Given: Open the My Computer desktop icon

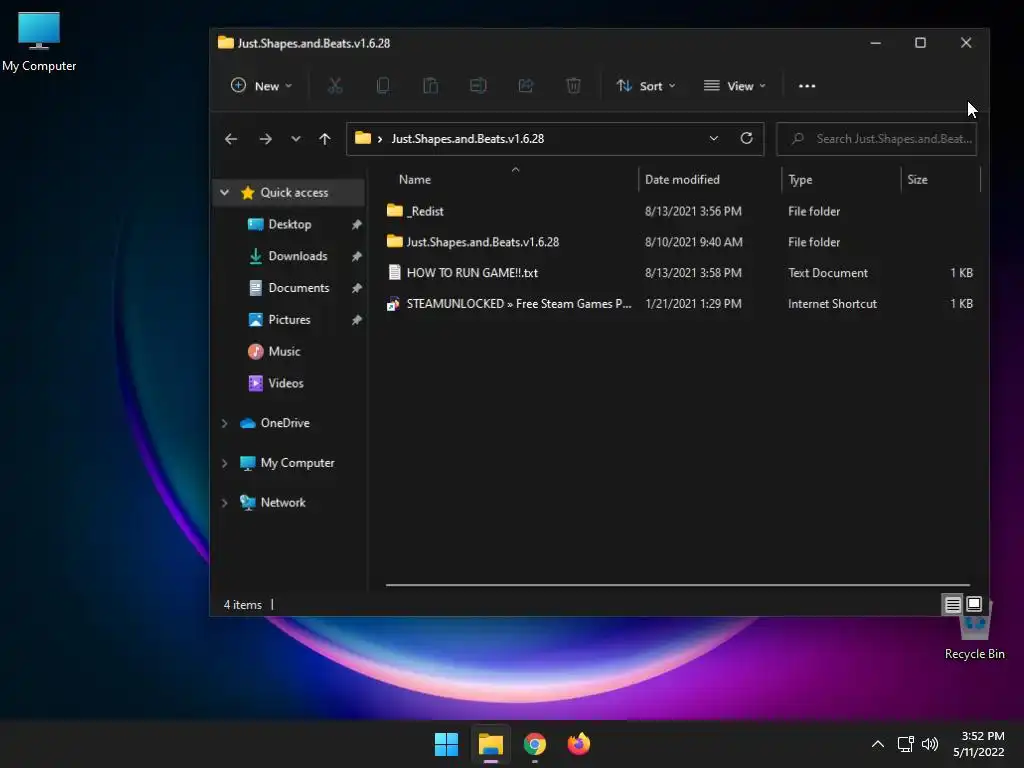Looking at the screenshot, I should pyautogui.click(x=39, y=42).
